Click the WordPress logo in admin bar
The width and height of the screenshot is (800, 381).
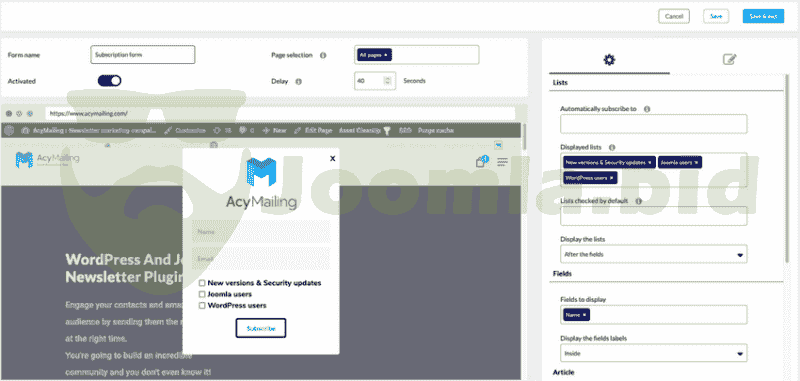(9, 131)
